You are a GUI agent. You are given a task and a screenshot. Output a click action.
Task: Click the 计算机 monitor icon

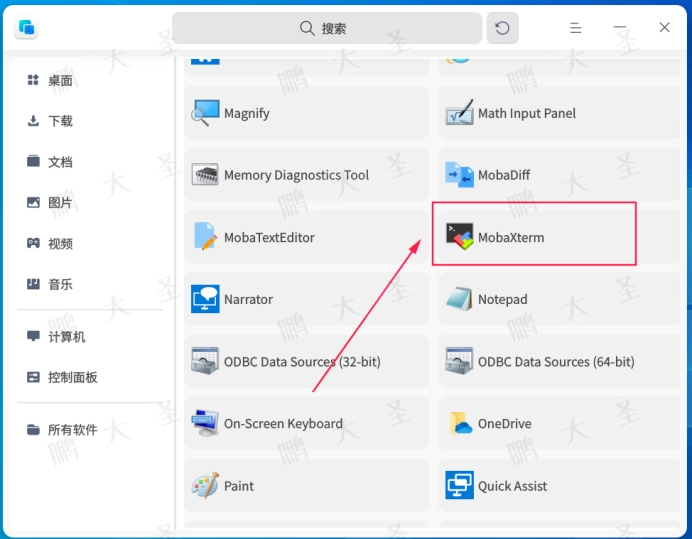pyautogui.click(x=33, y=336)
